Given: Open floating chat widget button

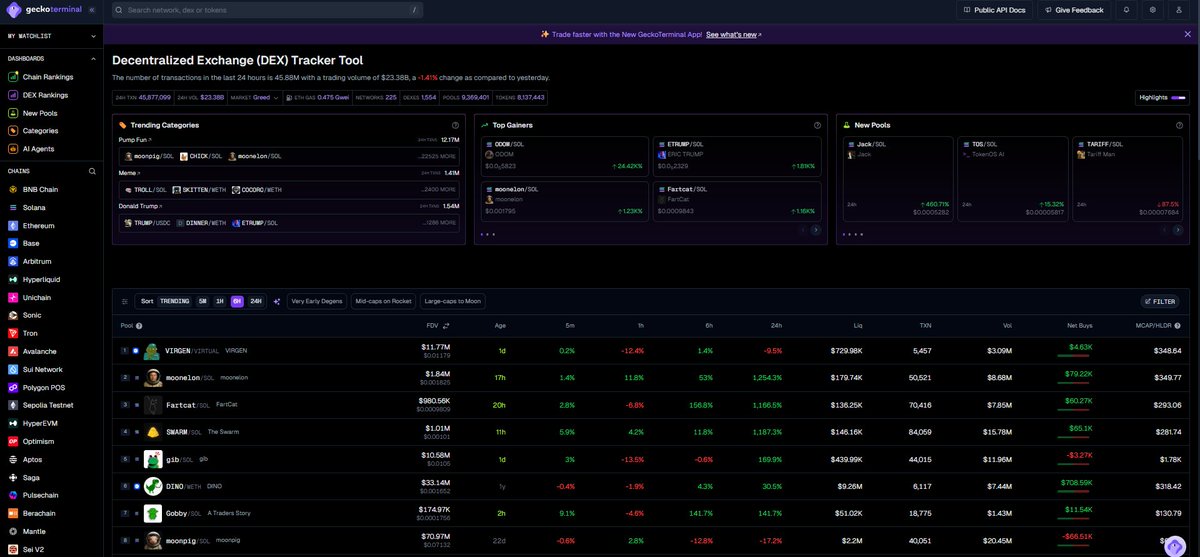Looking at the screenshot, I should (x=1176, y=545).
